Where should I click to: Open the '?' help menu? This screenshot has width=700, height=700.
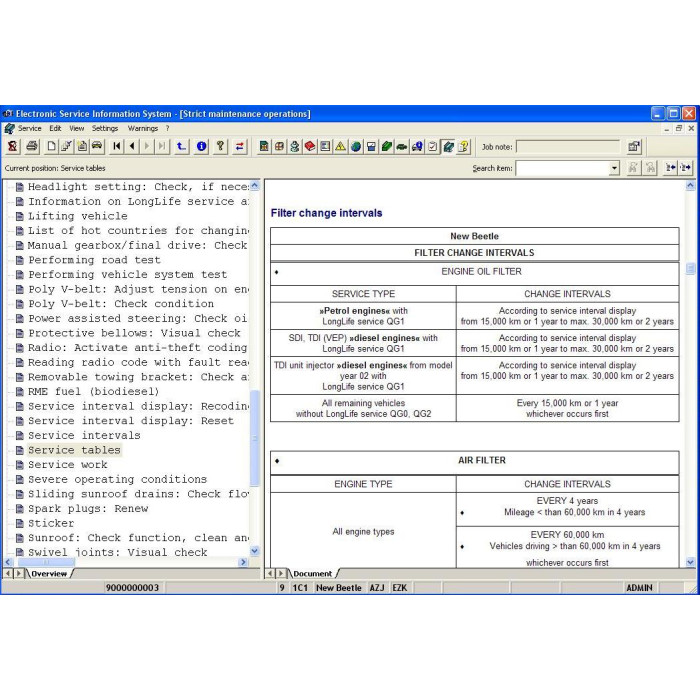coord(167,128)
